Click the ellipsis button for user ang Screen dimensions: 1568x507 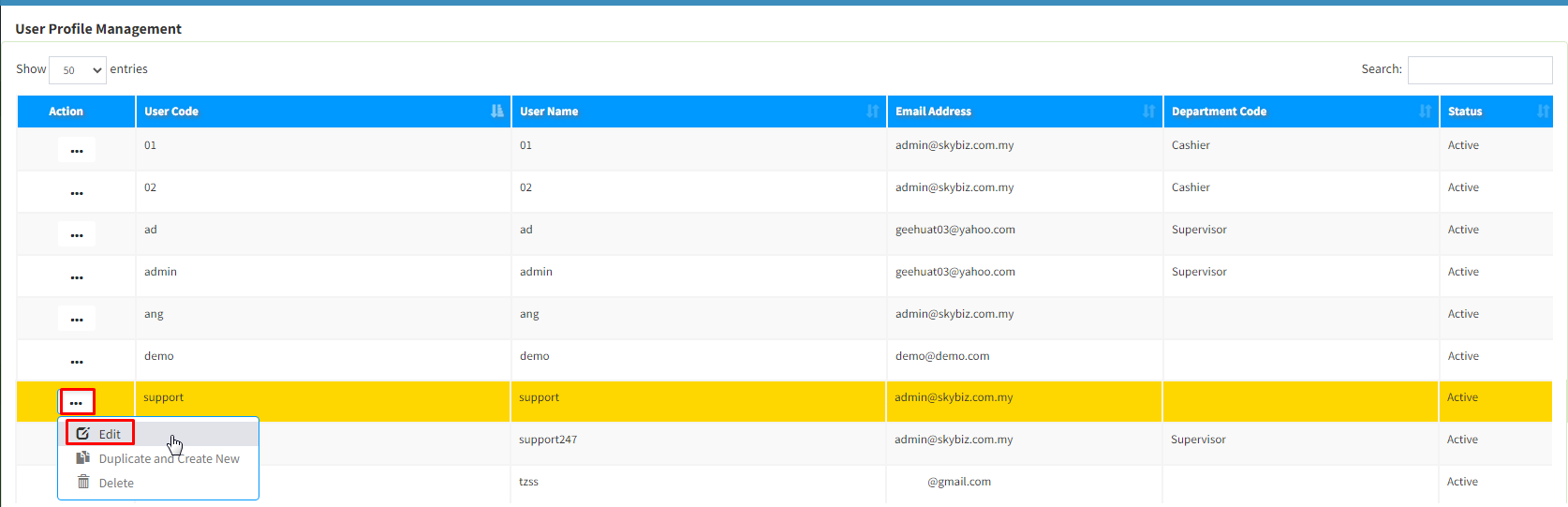(x=77, y=319)
